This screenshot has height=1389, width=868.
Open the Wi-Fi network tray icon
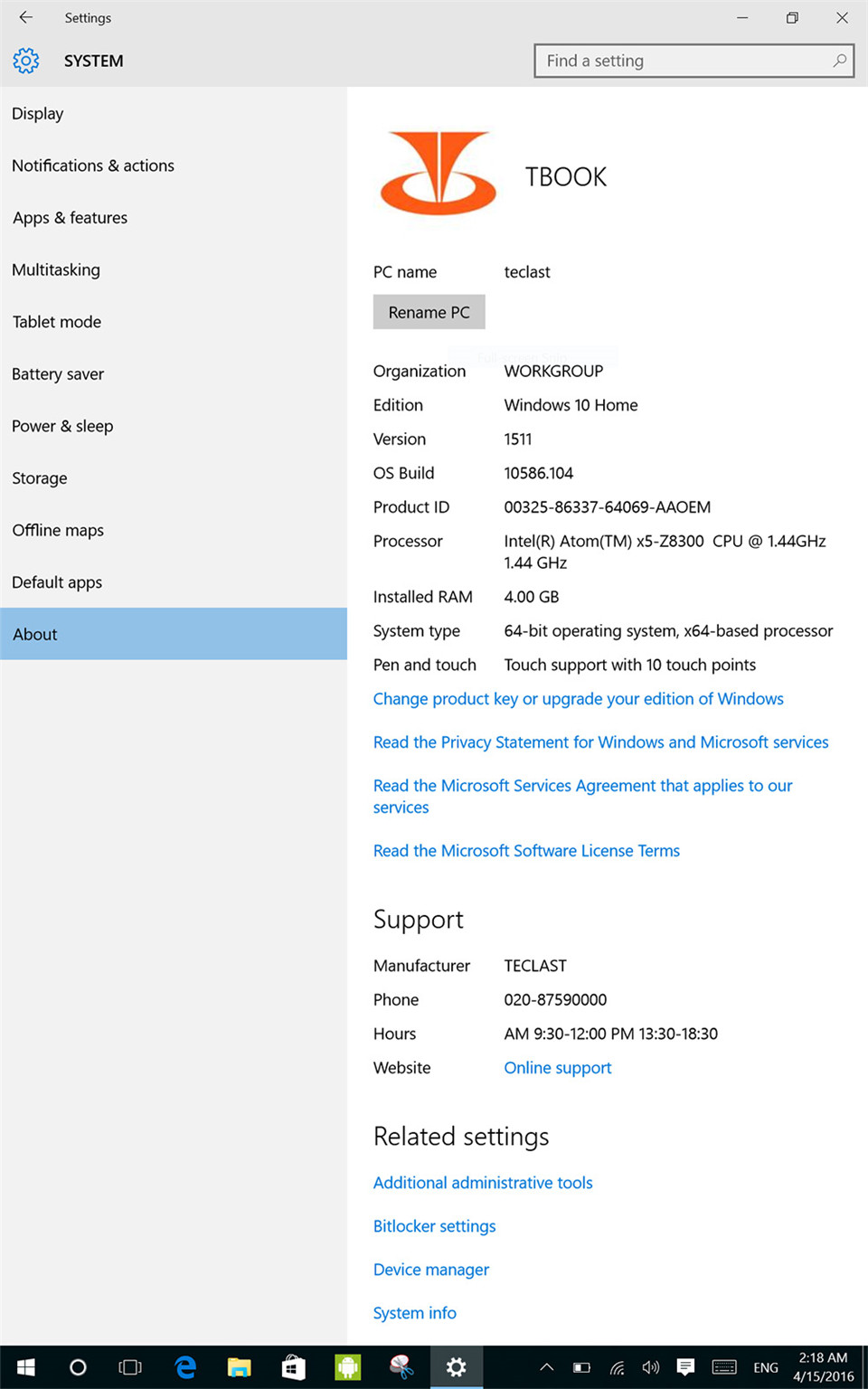(x=617, y=1367)
